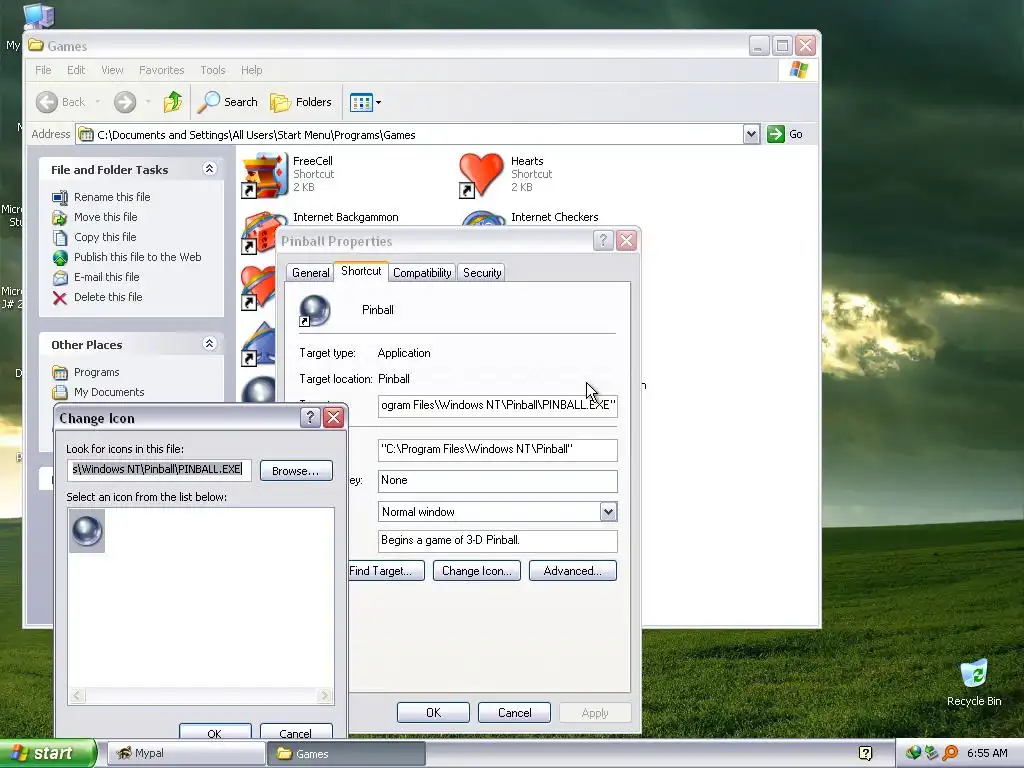Open View menu in Games window

[x=112, y=70]
